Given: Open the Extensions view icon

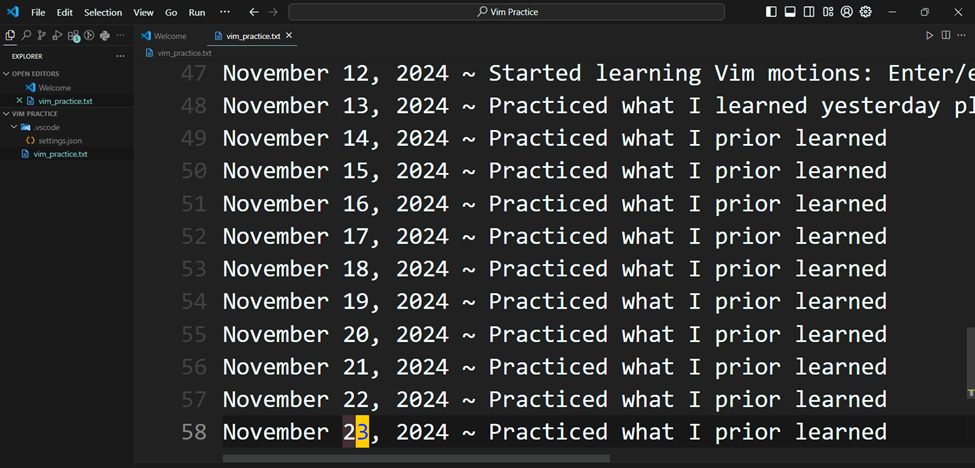Looking at the screenshot, I should pos(73,36).
